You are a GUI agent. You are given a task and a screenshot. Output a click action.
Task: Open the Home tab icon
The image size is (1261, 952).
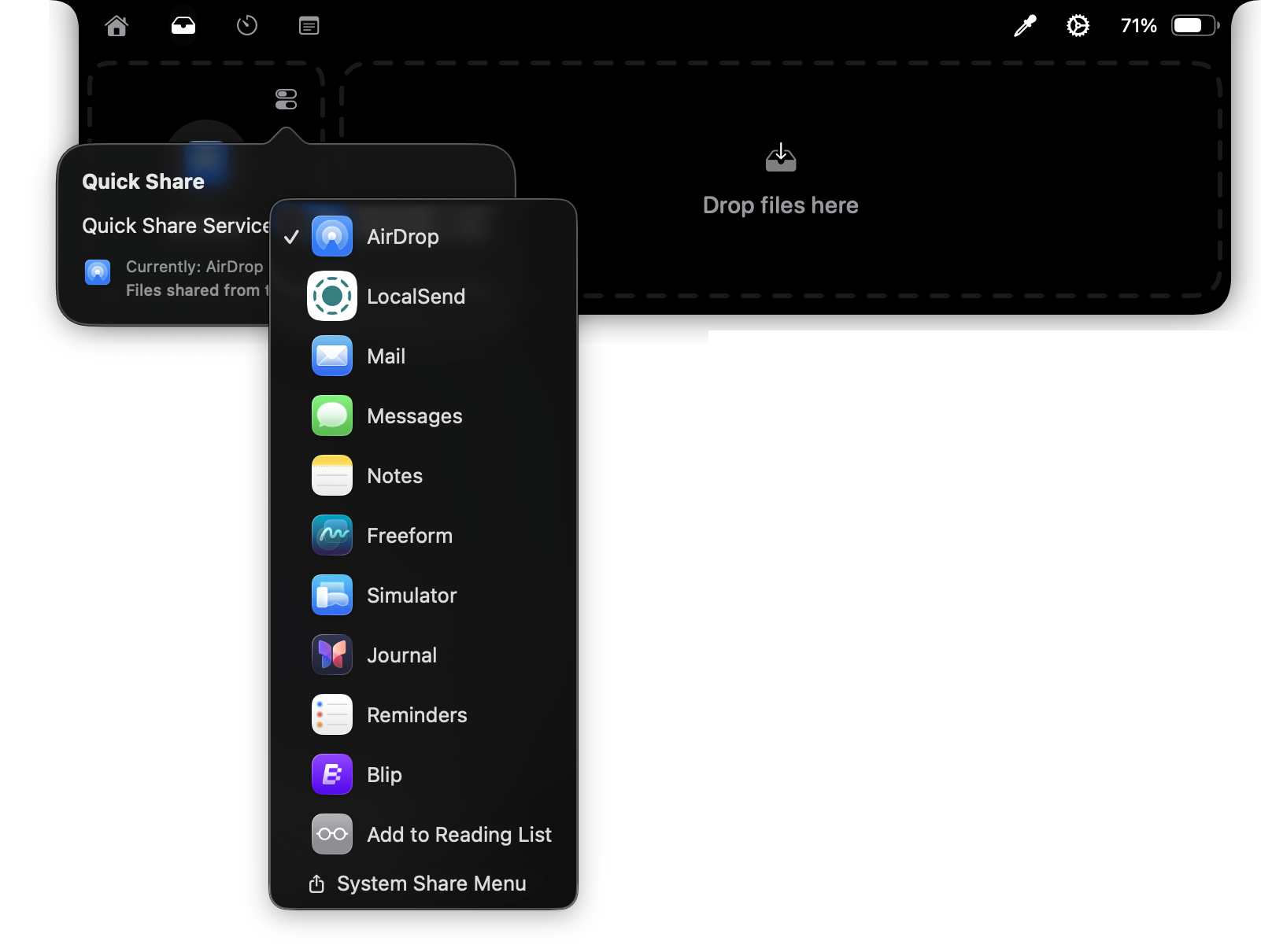[116, 26]
